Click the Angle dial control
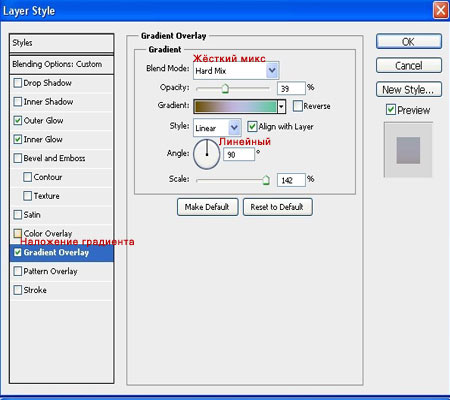Viewport: 450px width, 400px height. click(207, 154)
